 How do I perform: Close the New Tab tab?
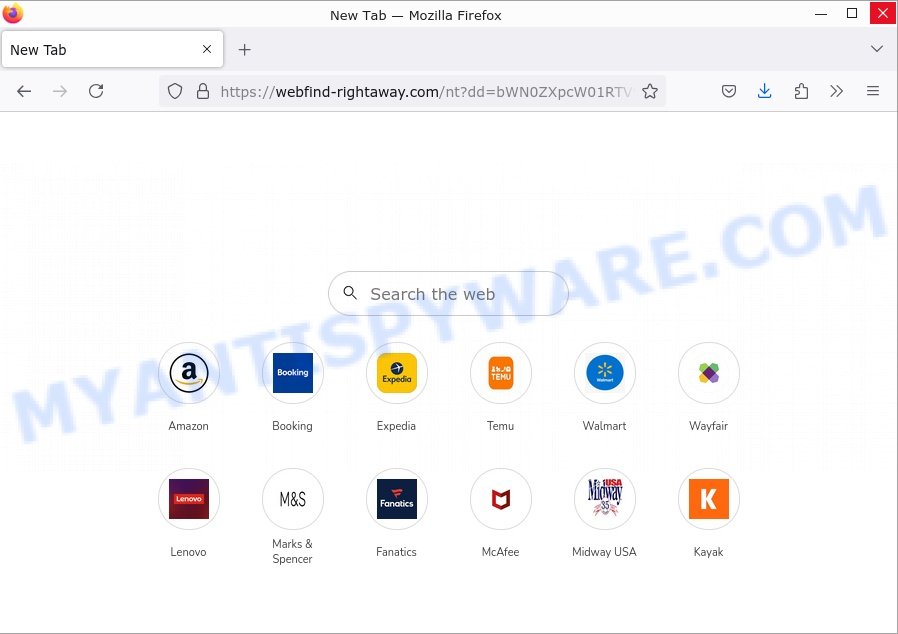point(207,49)
